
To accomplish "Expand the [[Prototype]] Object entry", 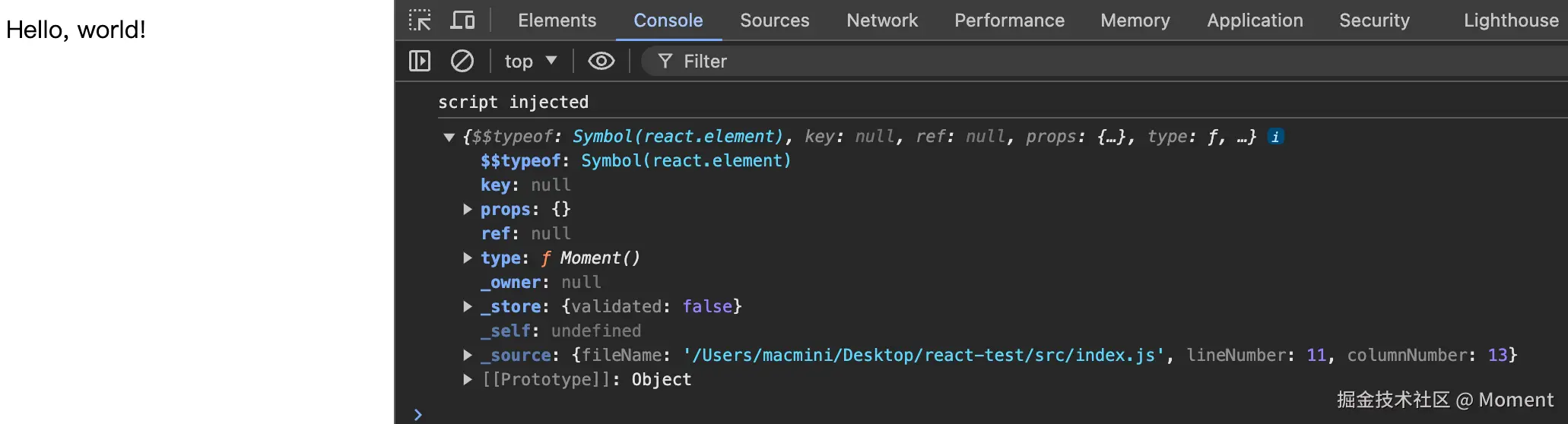I will pyautogui.click(x=468, y=379).
